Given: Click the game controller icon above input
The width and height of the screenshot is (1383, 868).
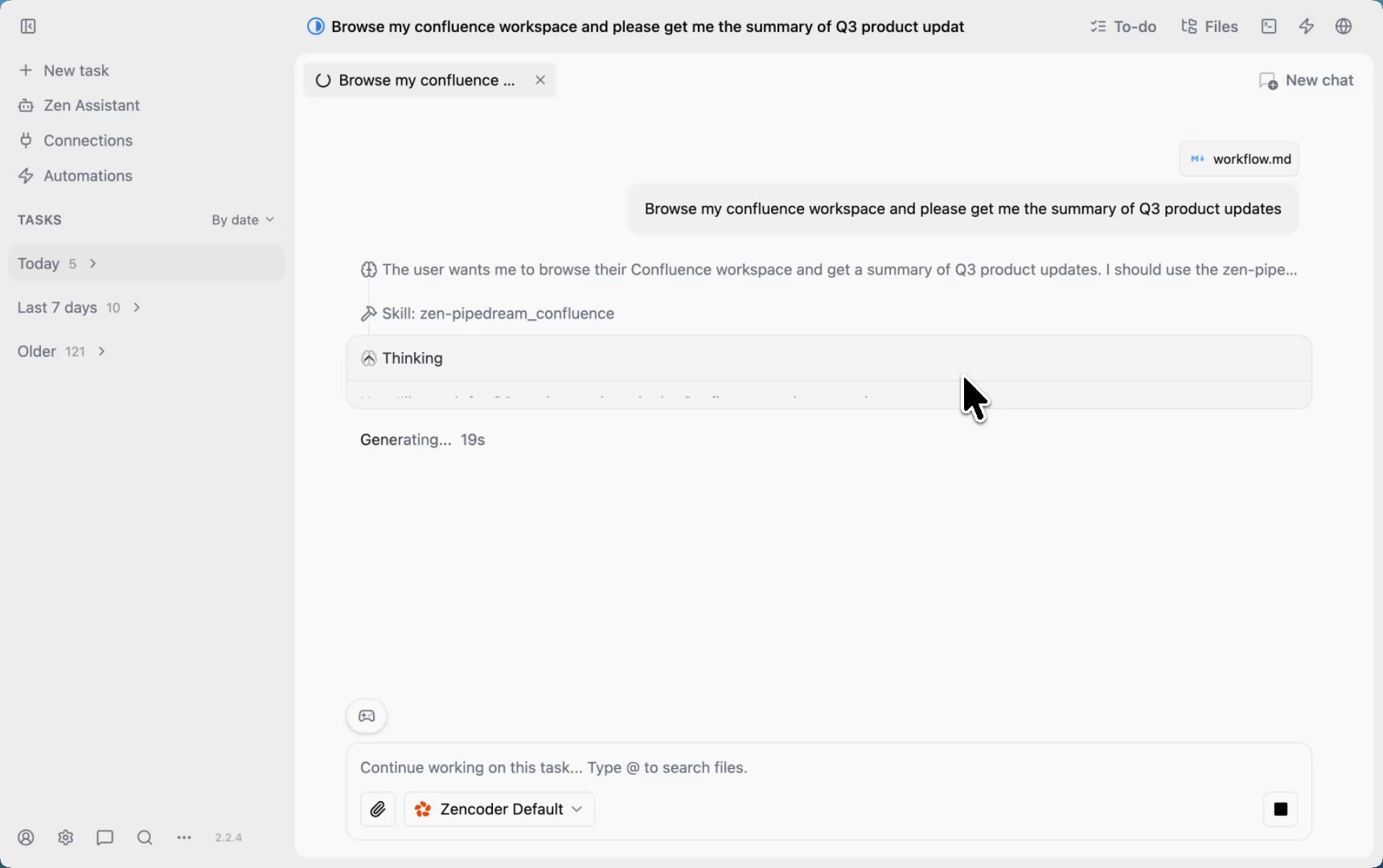Looking at the screenshot, I should pos(367,716).
